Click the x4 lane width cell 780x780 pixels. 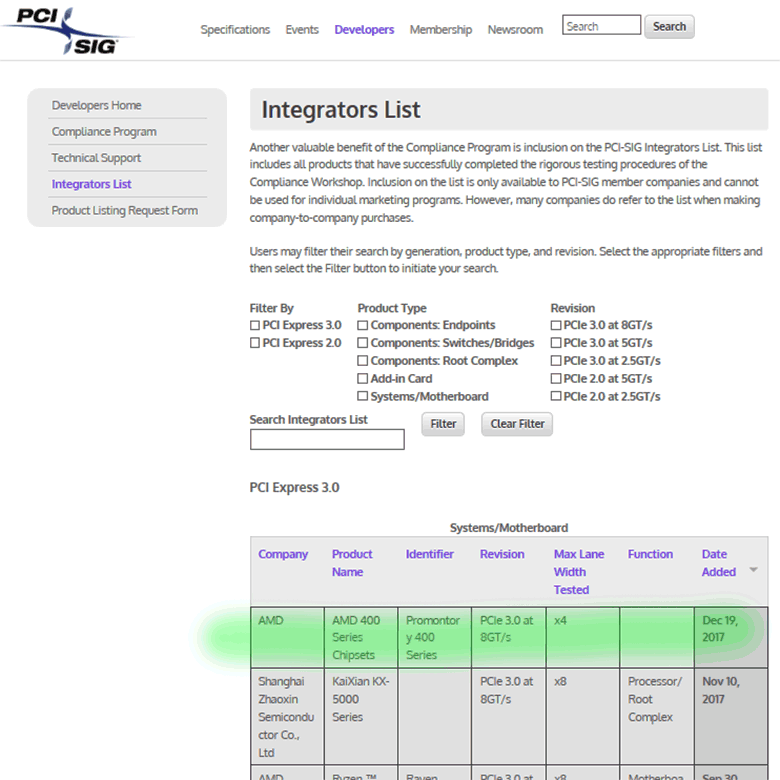coord(583,637)
